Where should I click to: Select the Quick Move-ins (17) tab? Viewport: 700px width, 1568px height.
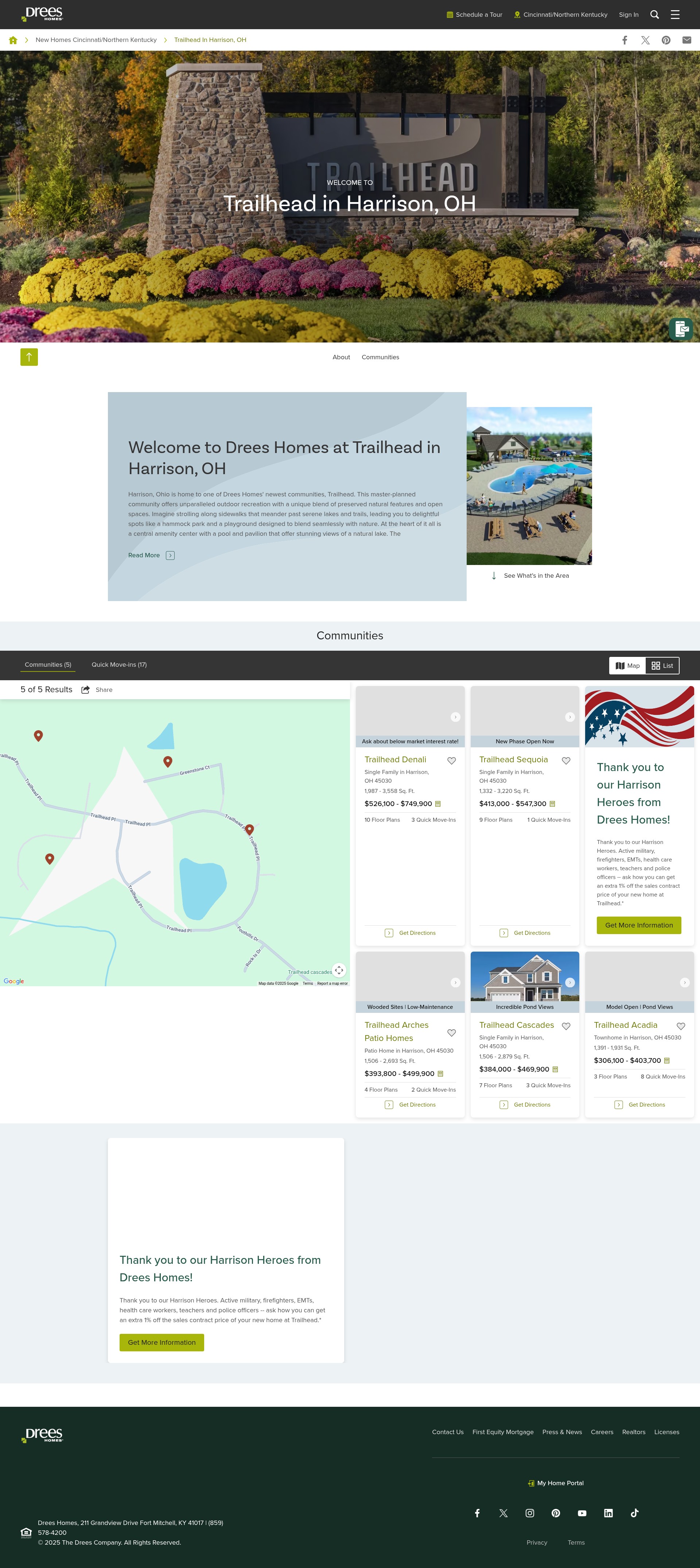coord(119,665)
